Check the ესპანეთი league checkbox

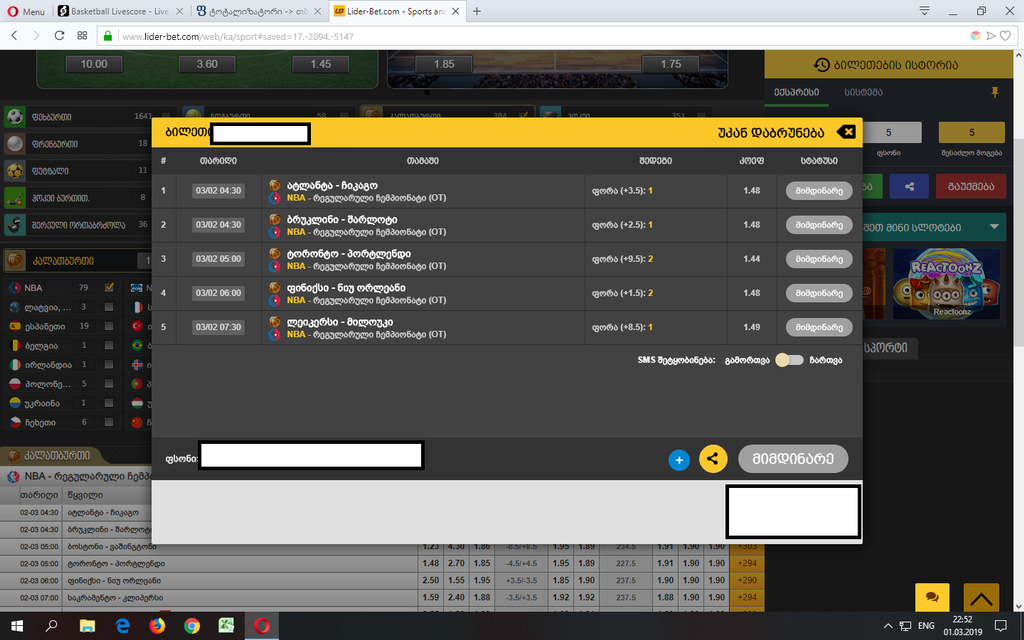click(109, 326)
